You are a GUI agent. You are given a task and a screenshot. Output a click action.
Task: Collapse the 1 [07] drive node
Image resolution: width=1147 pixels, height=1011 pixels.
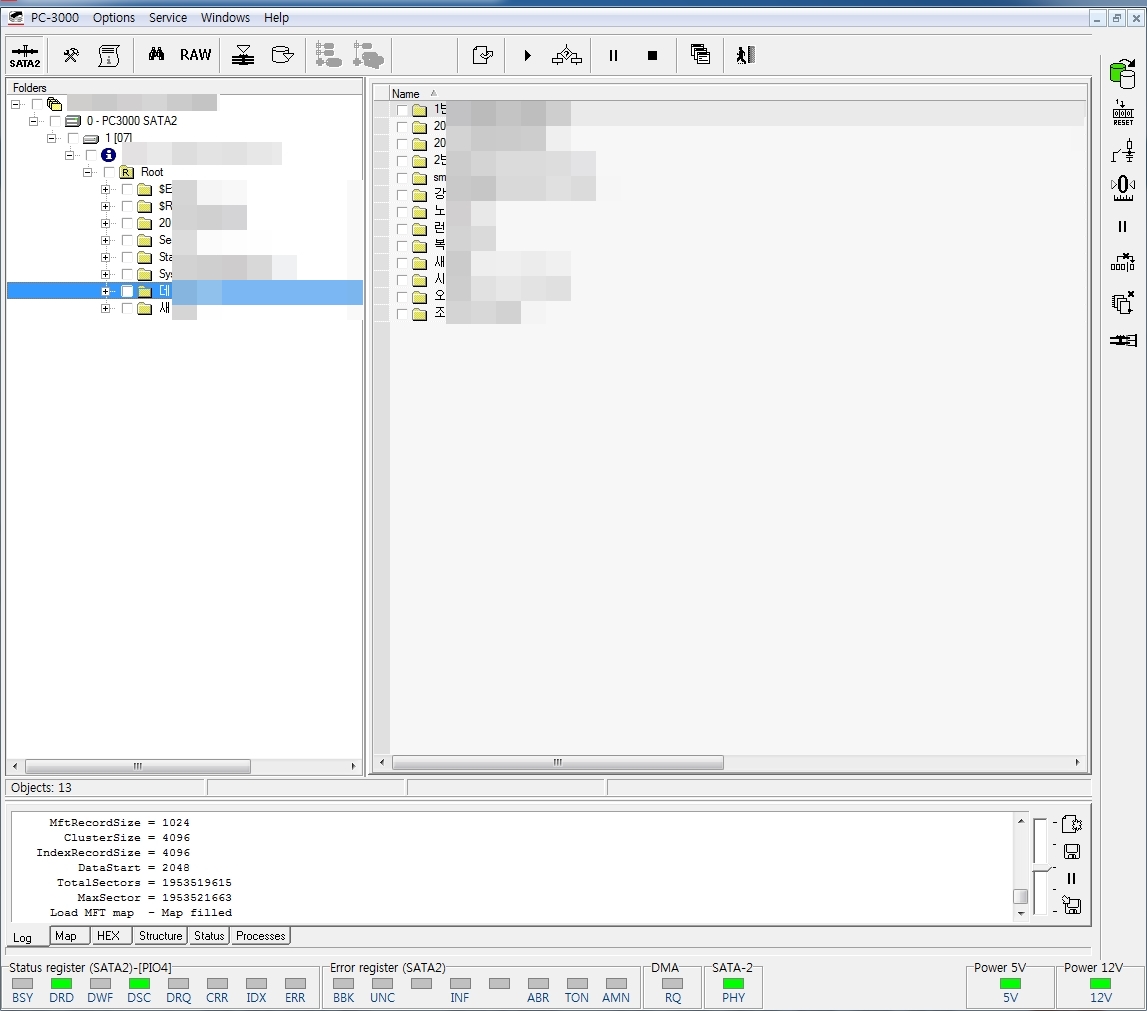pos(51,138)
